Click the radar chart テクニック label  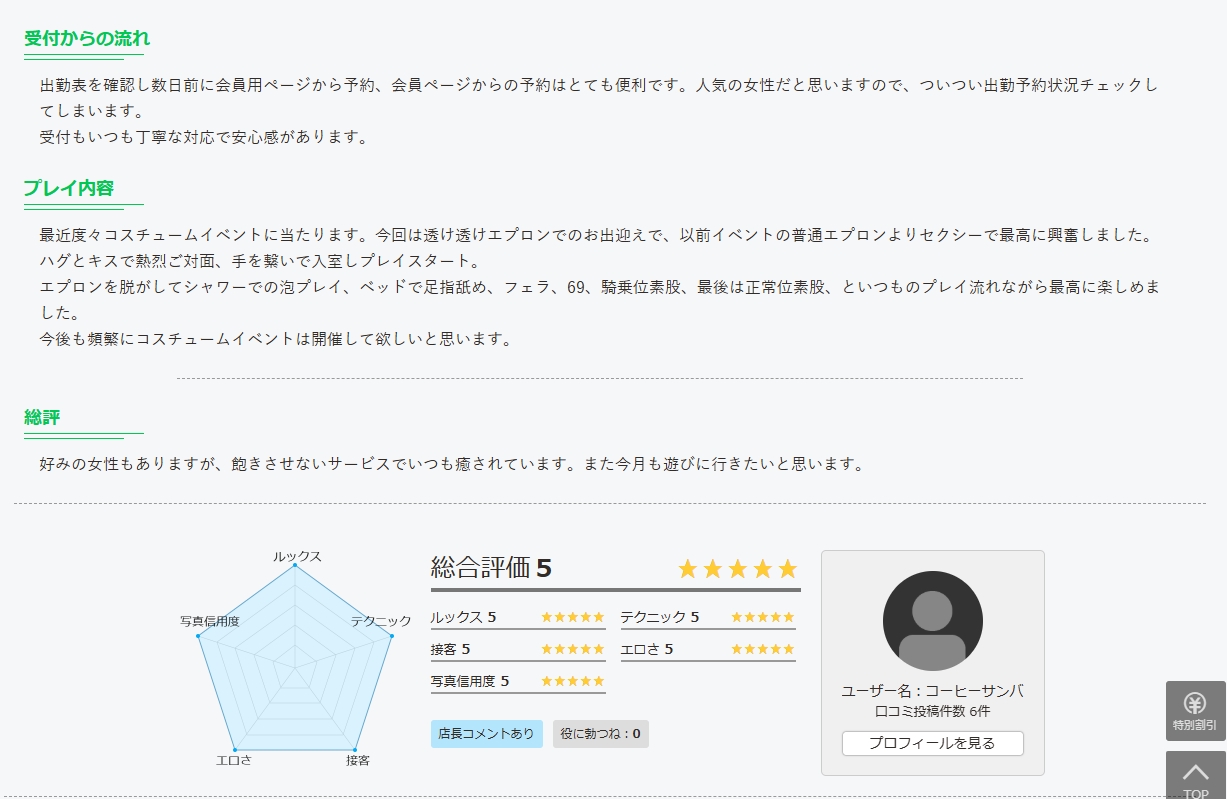click(381, 621)
